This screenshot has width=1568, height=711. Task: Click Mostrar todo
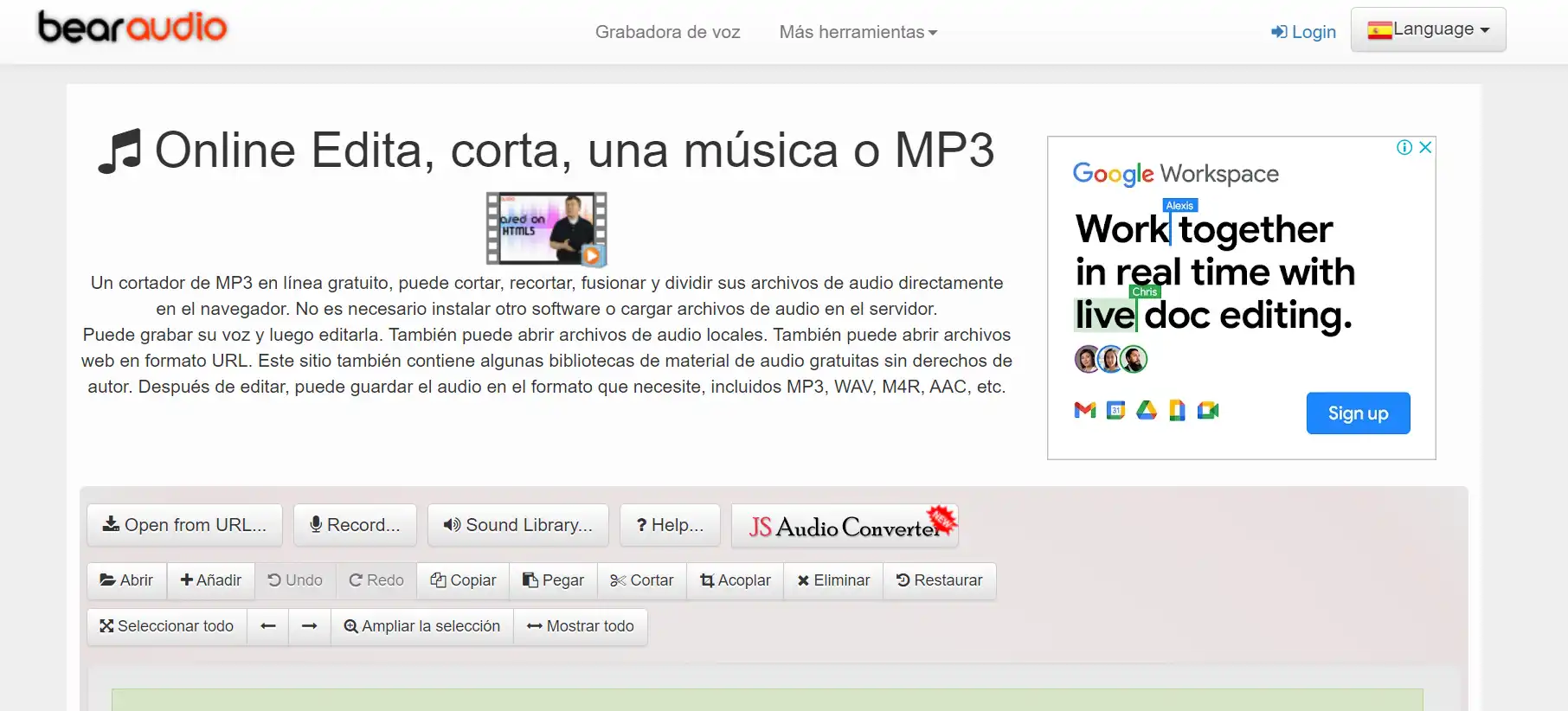(x=581, y=626)
